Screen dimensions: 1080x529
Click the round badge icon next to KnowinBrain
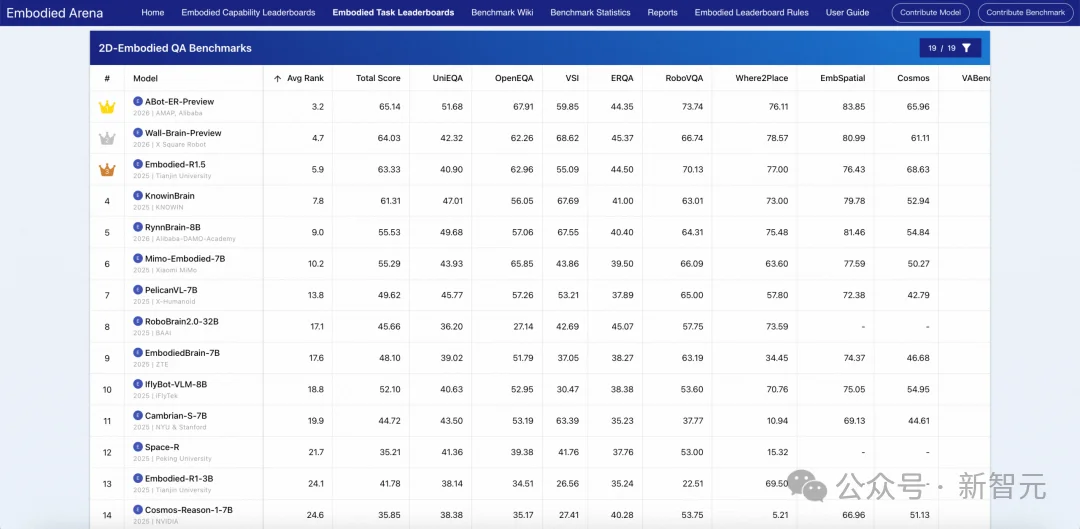coord(138,196)
